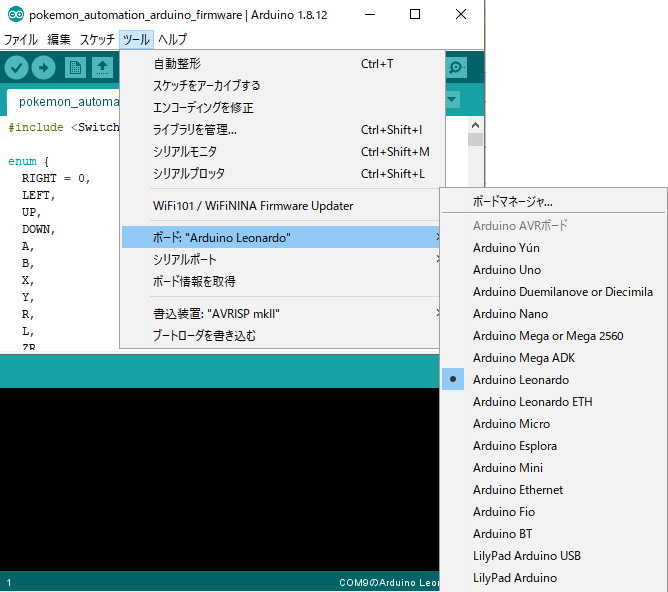This screenshot has width=668, height=592.
Task: Click the Open sketch up-arrow icon
Action: (102, 67)
